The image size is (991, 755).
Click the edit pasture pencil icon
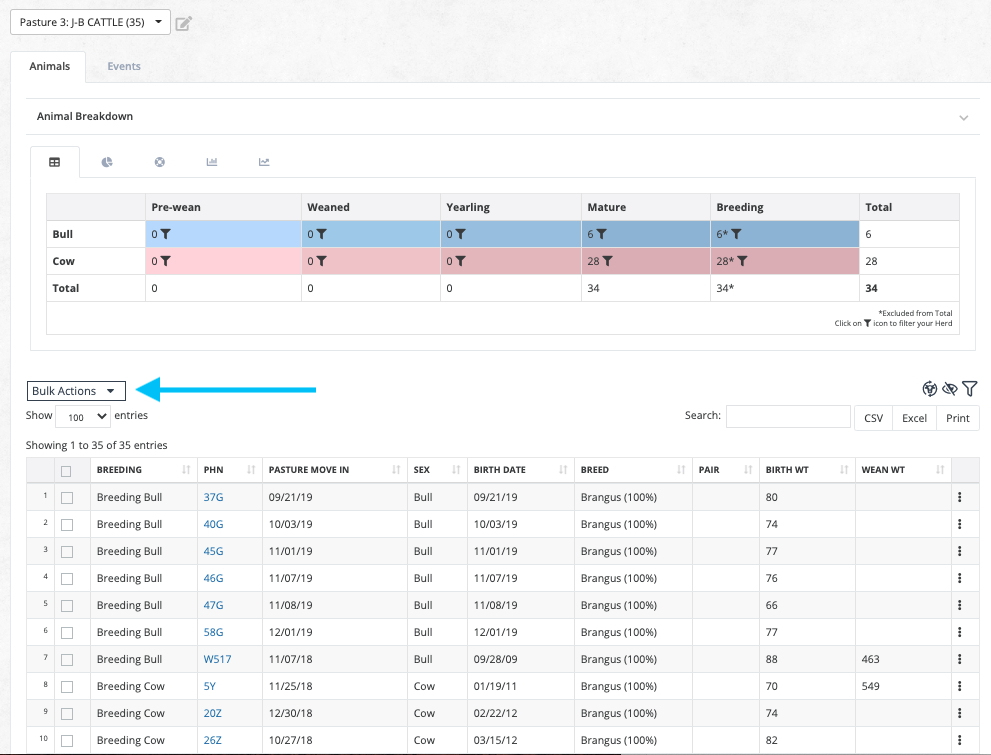click(x=183, y=24)
